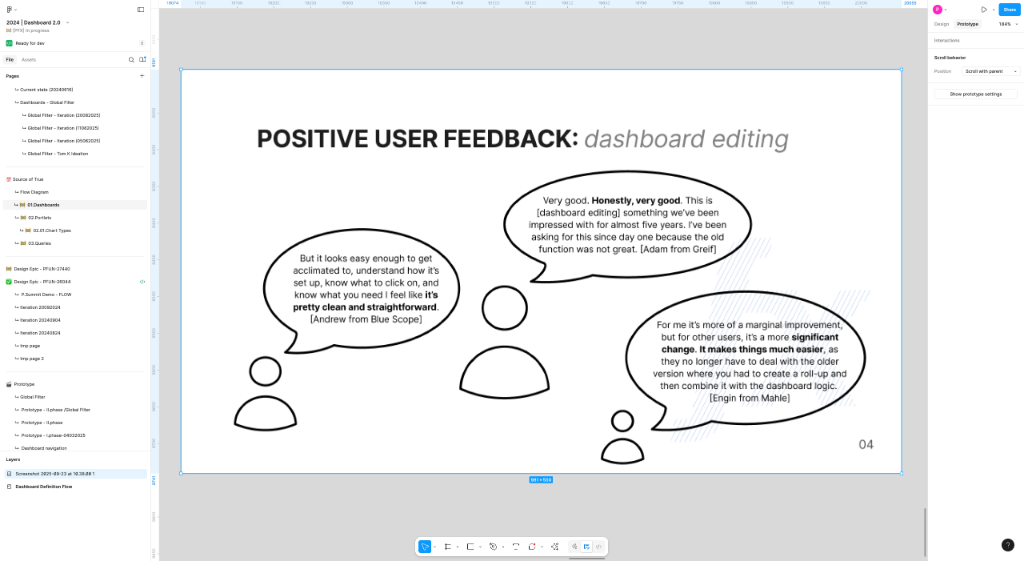The height and width of the screenshot is (561, 1024).
Task: Expand the Move tool options arrow
Action: pos(435,547)
